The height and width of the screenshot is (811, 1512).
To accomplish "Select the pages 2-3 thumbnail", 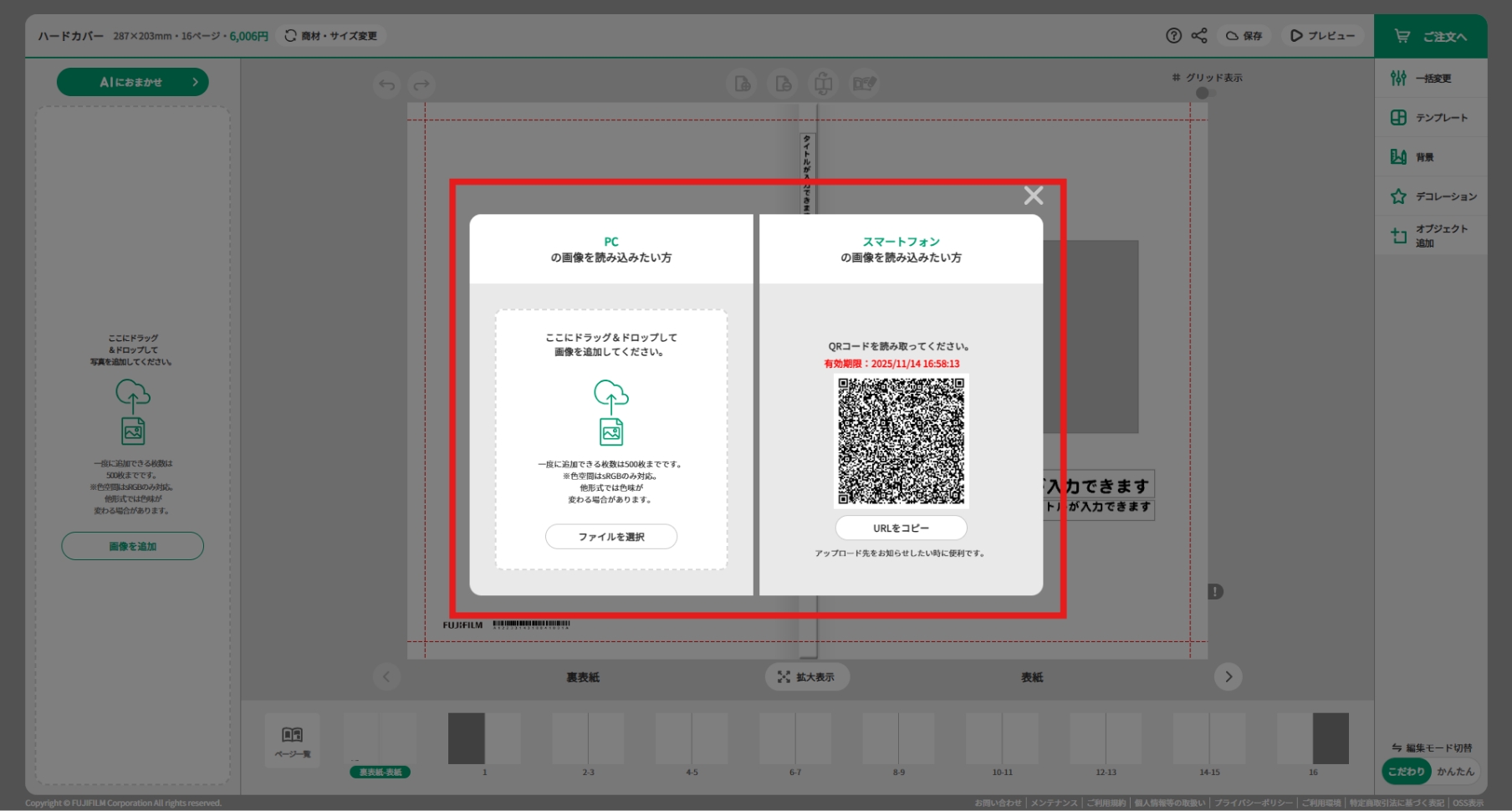I will (x=588, y=739).
